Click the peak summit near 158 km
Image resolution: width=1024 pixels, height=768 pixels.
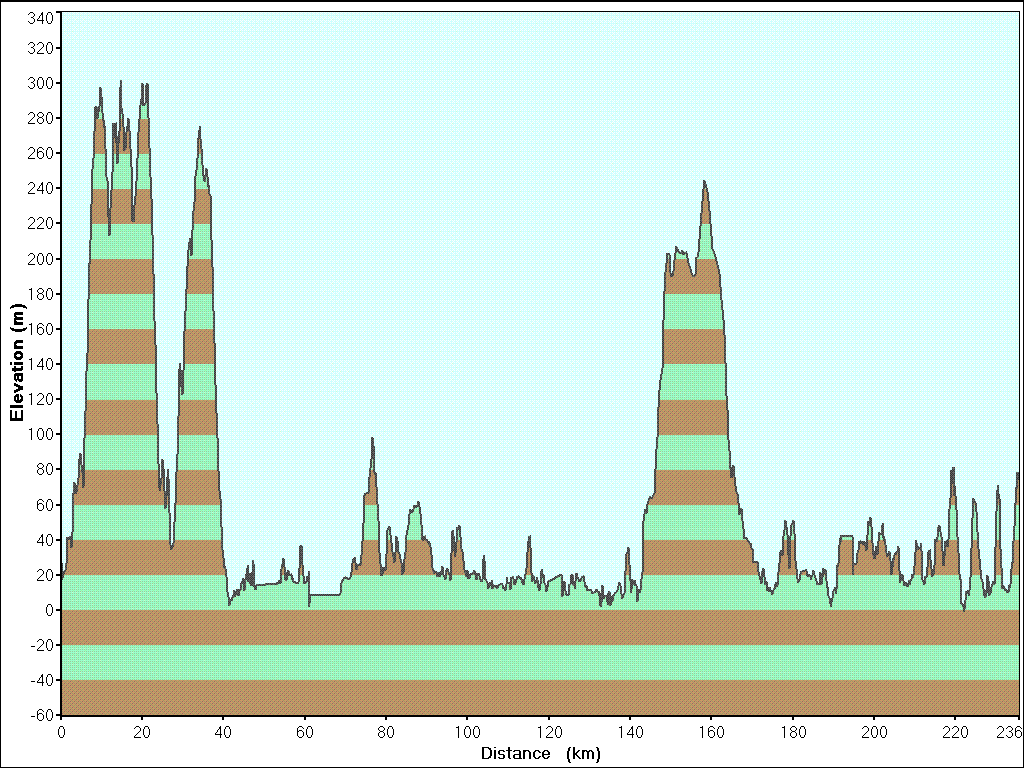click(704, 182)
